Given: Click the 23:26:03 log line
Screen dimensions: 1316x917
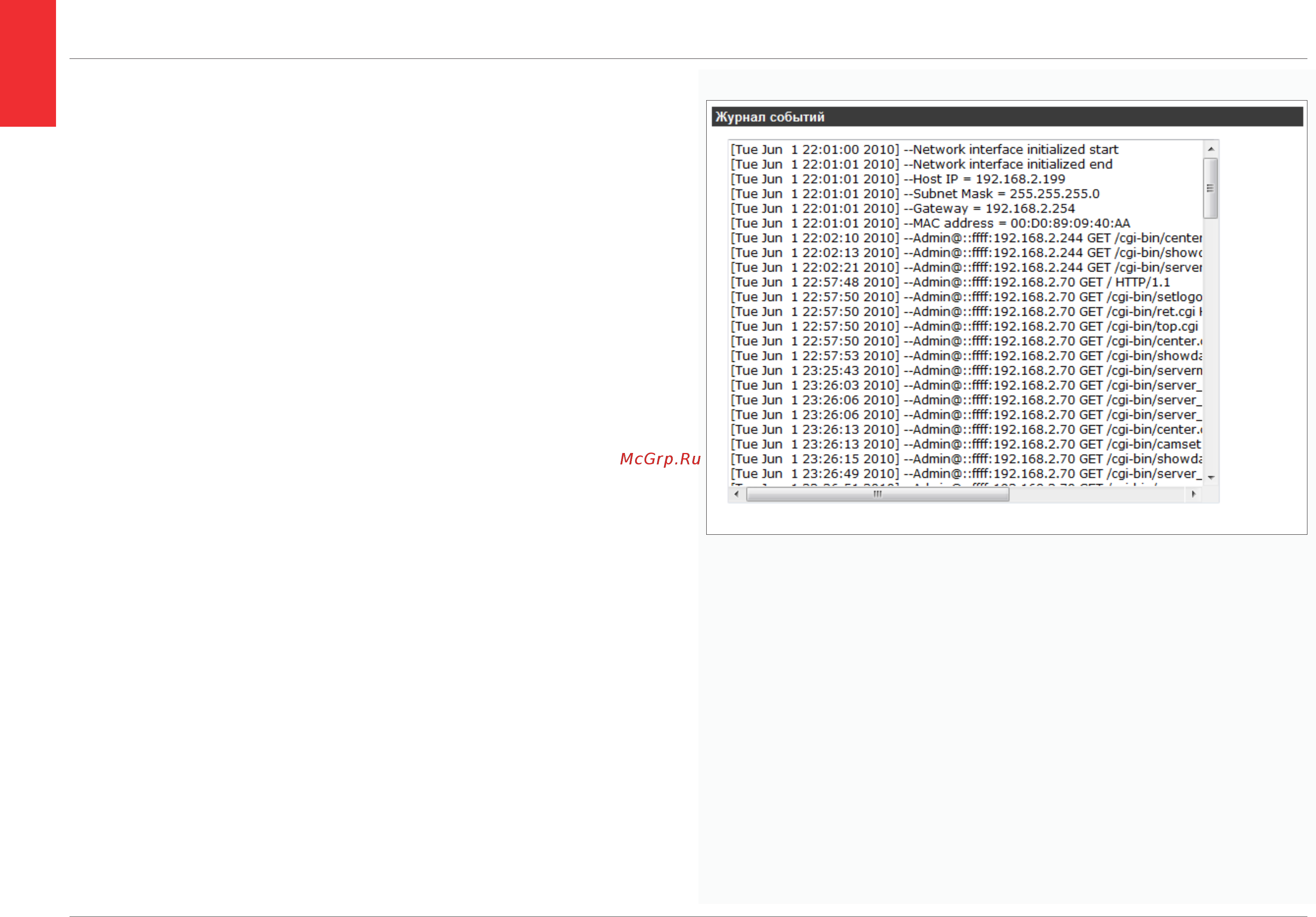Looking at the screenshot, I should point(966,386).
